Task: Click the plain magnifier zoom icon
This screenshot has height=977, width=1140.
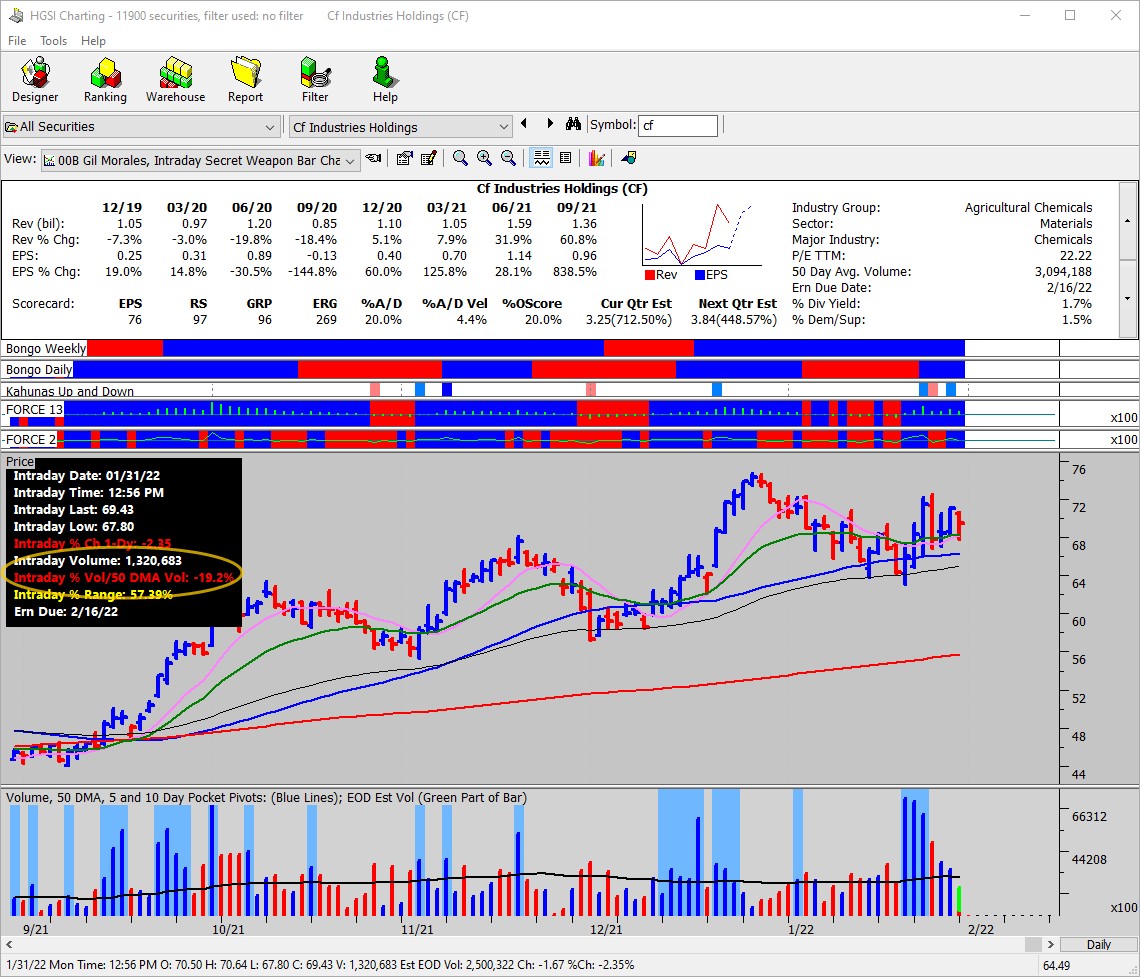Action: [459, 158]
